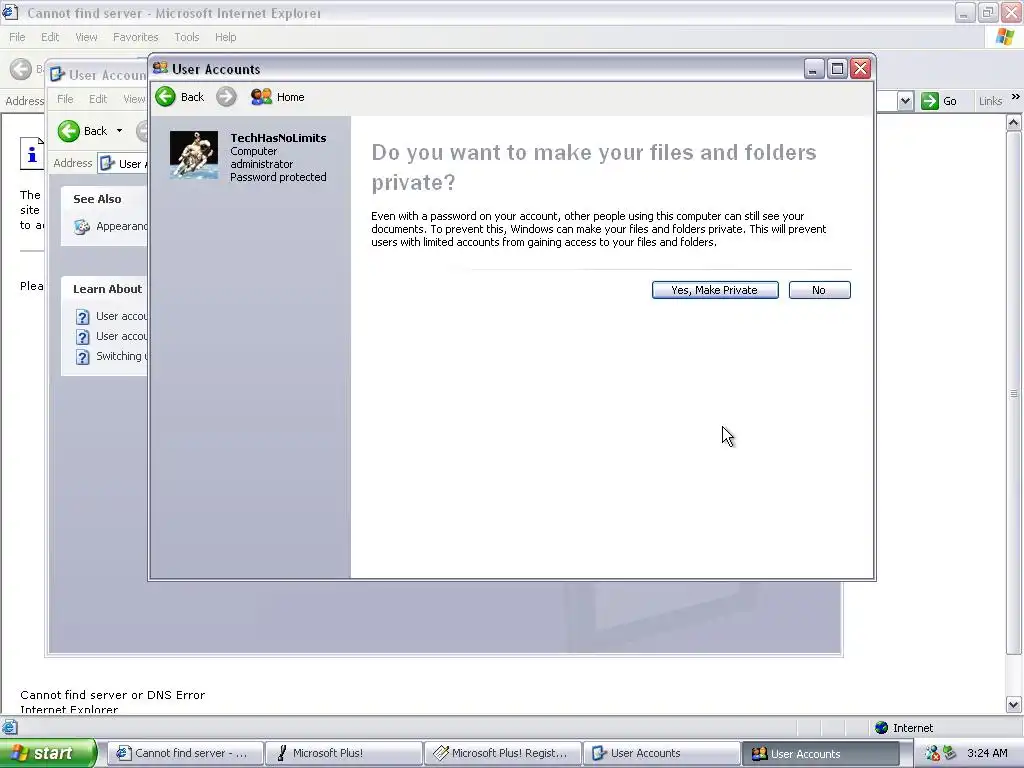Click the second User accounts help icon under Learn About
The width and height of the screenshot is (1024, 768).
click(x=82, y=337)
